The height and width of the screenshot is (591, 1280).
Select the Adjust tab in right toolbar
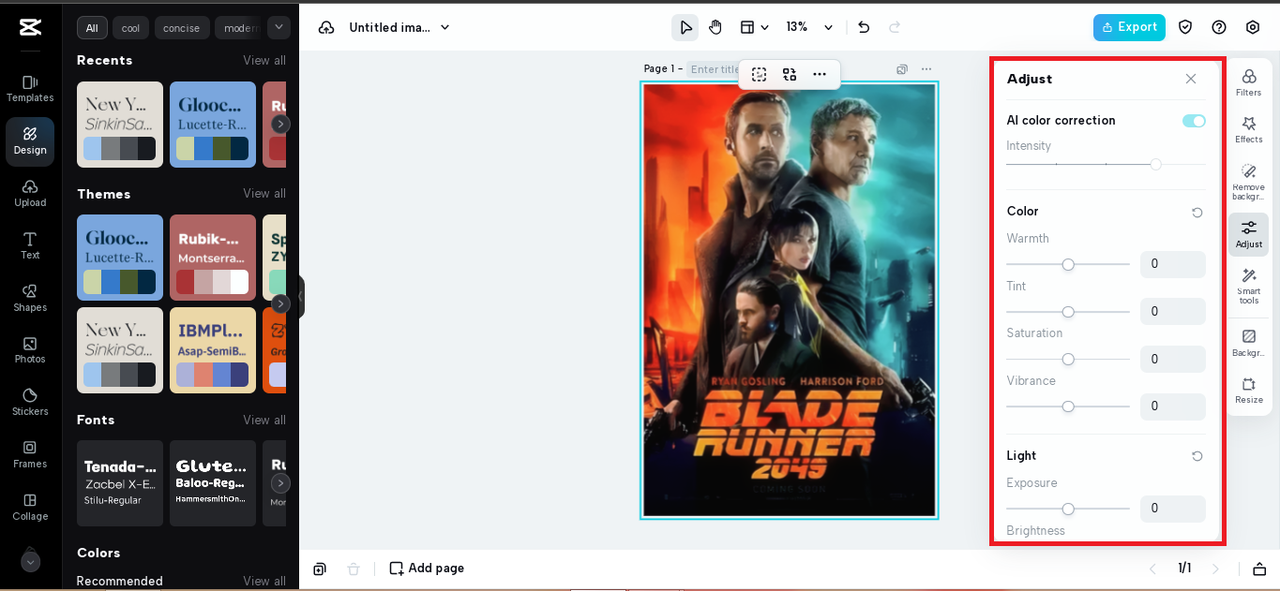1249,234
